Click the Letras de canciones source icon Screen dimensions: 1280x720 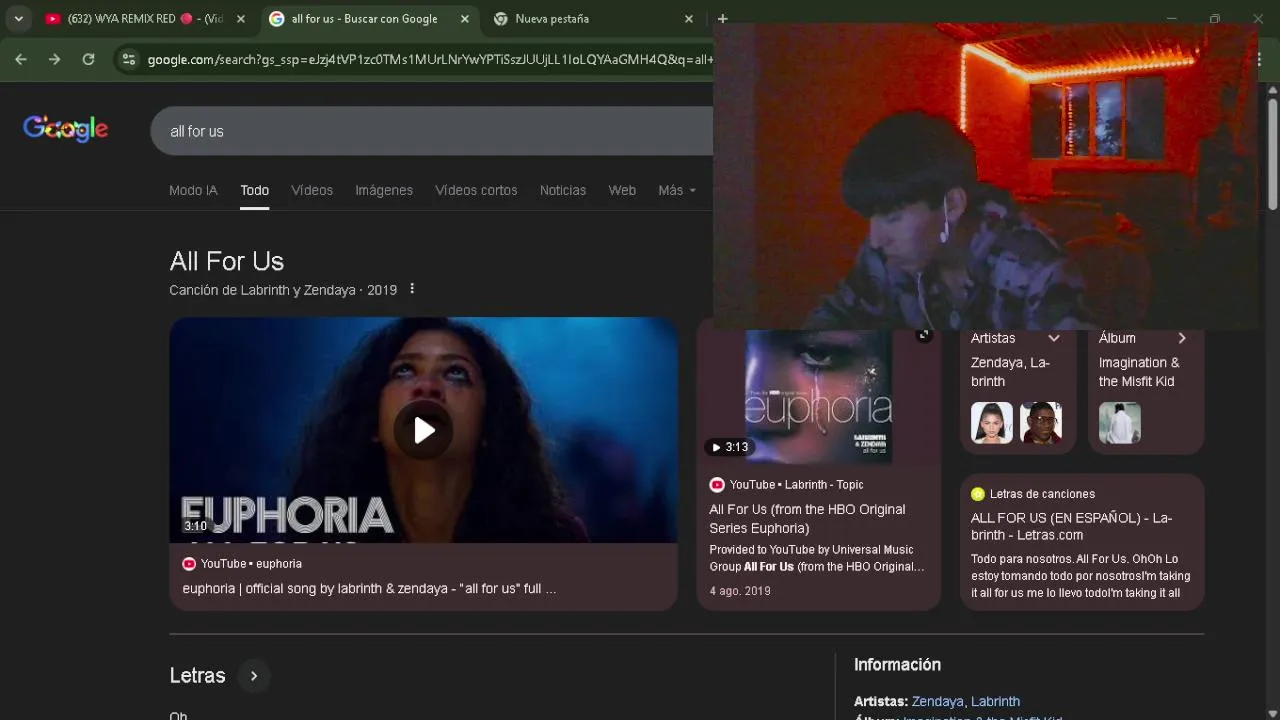click(978, 494)
